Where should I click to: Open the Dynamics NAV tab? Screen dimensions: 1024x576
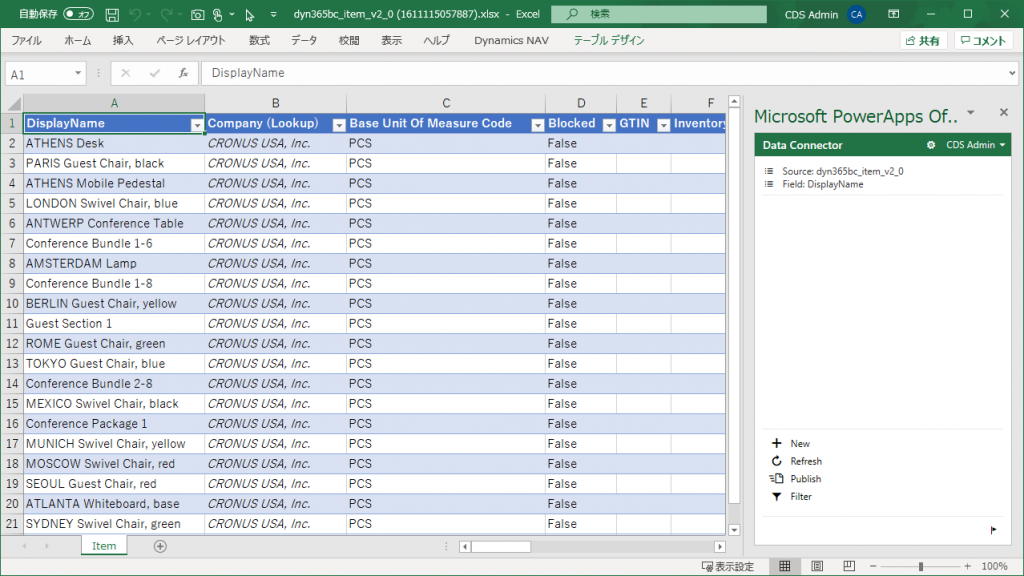coord(511,40)
